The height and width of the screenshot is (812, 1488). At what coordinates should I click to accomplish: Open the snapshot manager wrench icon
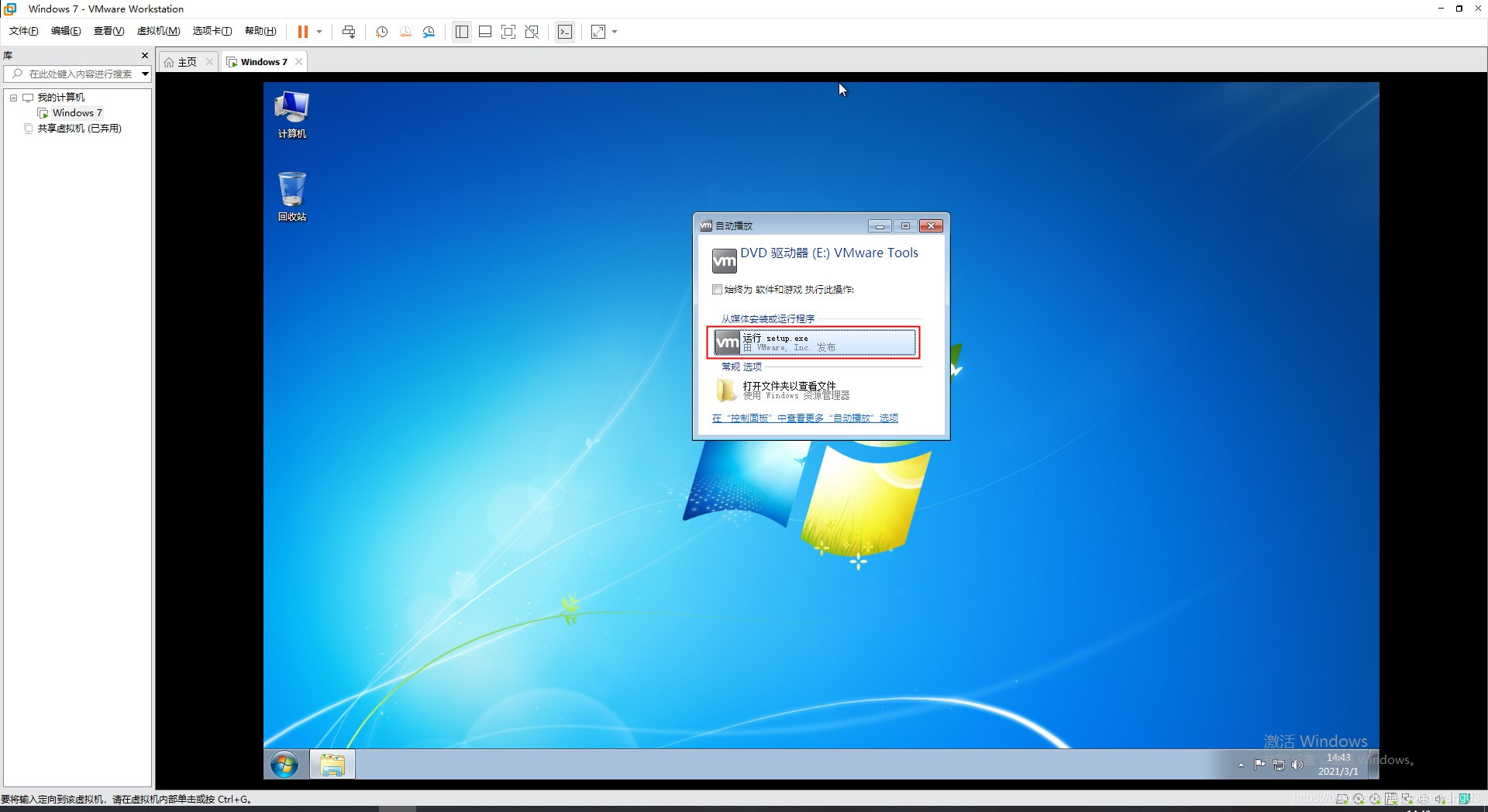coord(429,32)
